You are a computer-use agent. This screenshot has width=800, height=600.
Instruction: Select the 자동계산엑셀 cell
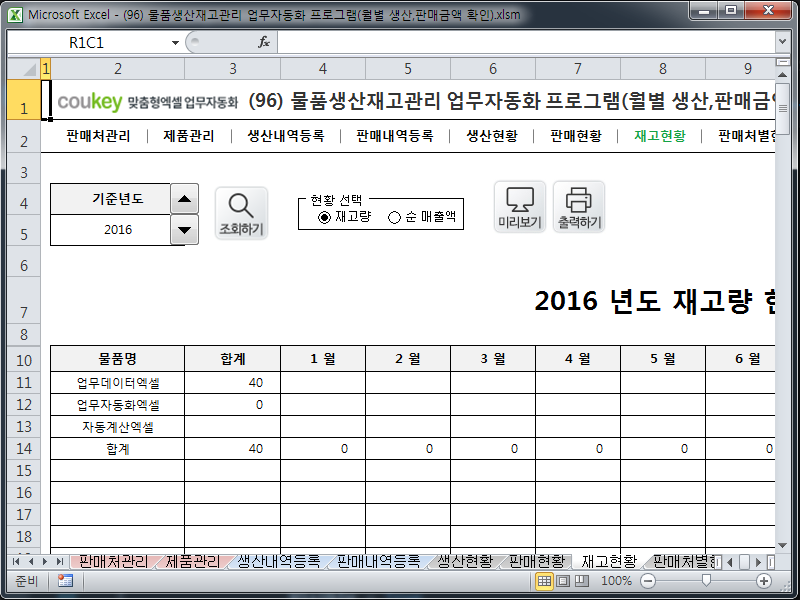click(118, 427)
